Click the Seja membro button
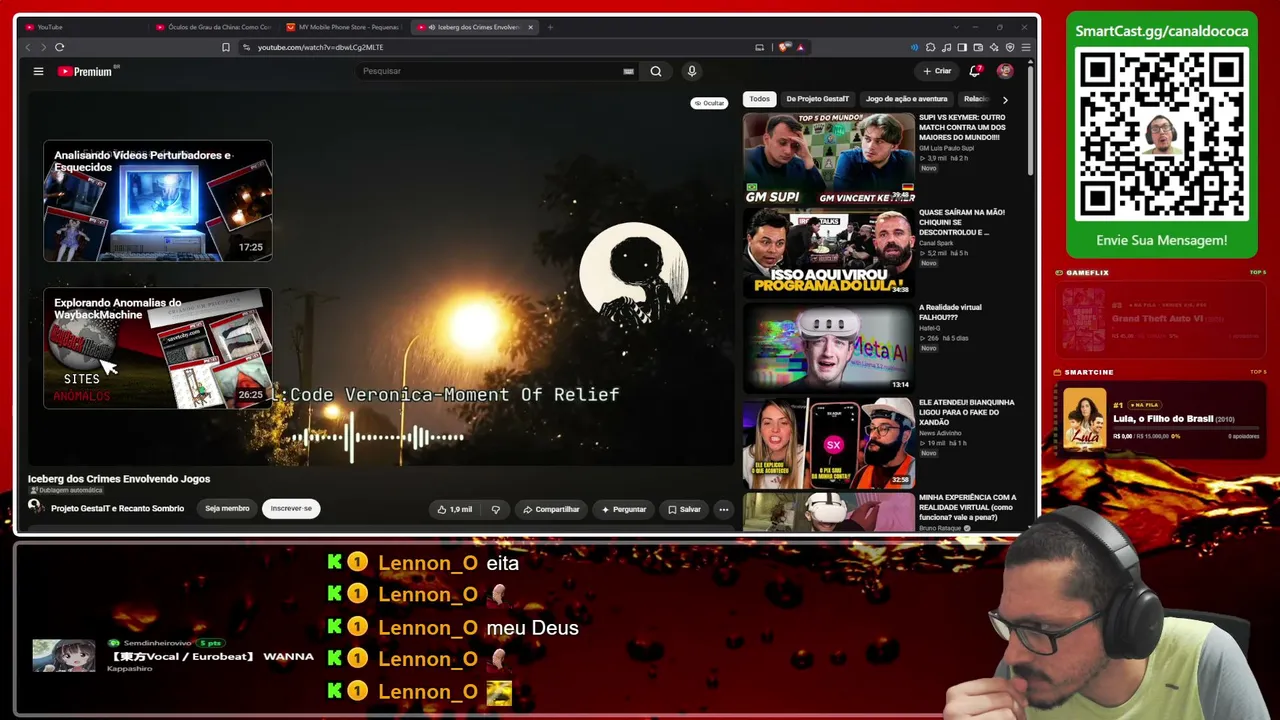The height and width of the screenshot is (720, 1280). pos(227,508)
